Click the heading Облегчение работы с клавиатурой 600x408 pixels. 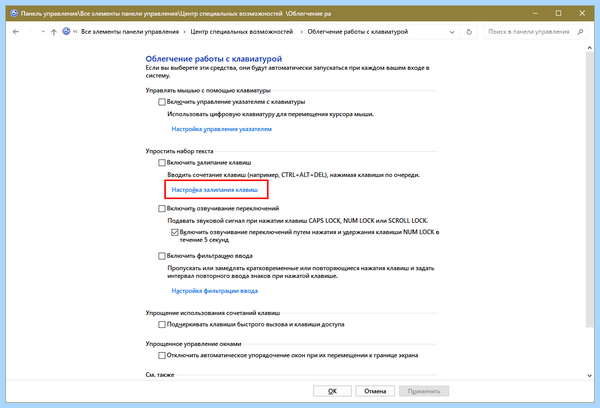(x=214, y=59)
